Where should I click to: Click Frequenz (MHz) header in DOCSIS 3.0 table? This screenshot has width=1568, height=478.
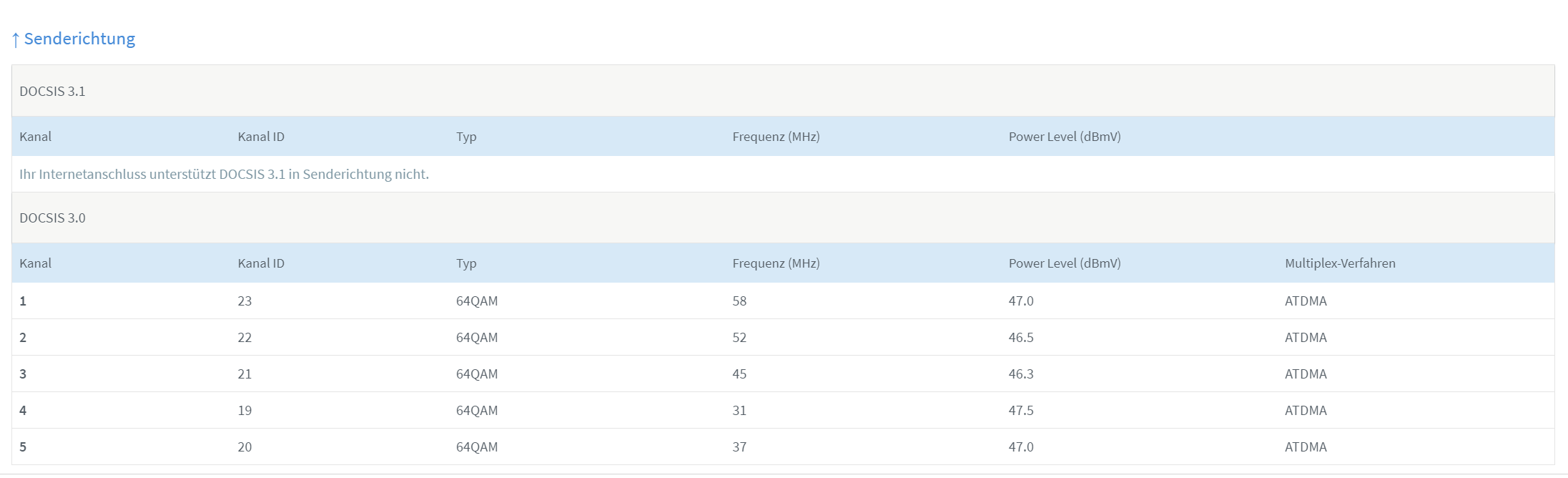click(x=776, y=263)
